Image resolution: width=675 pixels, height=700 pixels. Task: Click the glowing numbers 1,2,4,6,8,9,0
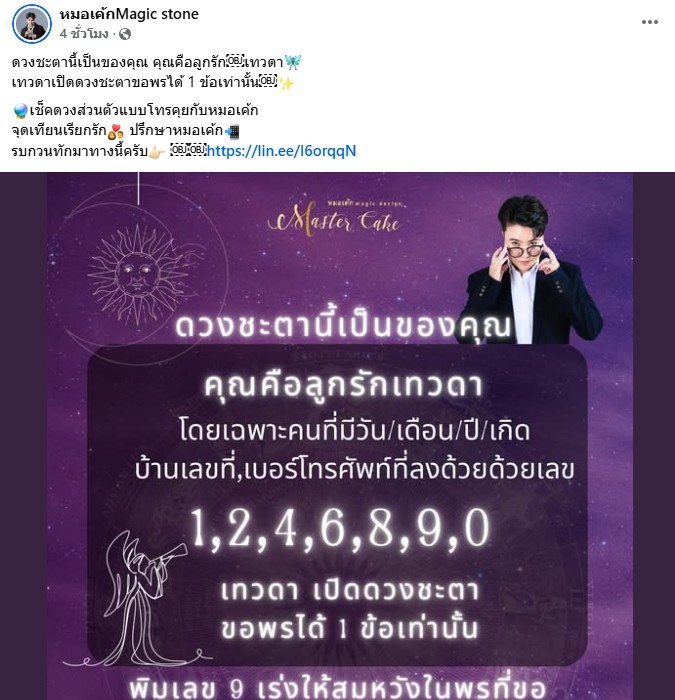pos(340,529)
